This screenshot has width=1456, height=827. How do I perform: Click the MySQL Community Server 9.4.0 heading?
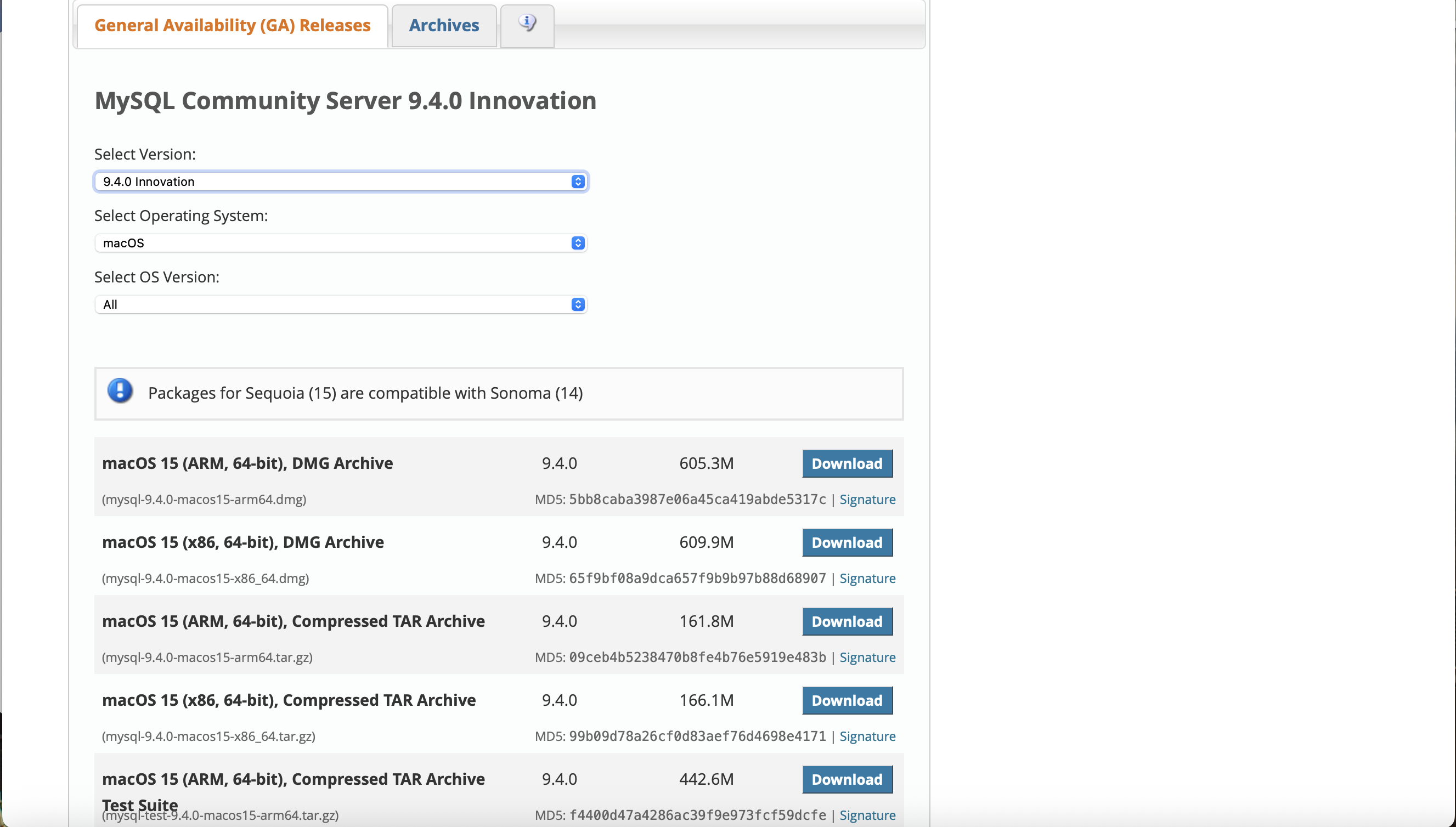[x=345, y=100]
